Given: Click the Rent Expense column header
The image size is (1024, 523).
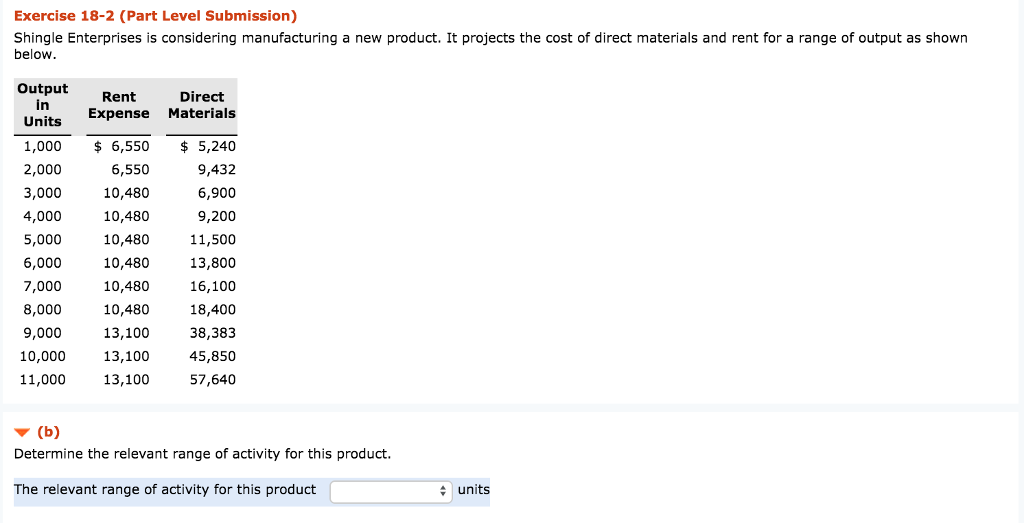Looking at the screenshot, I should tap(118, 105).
